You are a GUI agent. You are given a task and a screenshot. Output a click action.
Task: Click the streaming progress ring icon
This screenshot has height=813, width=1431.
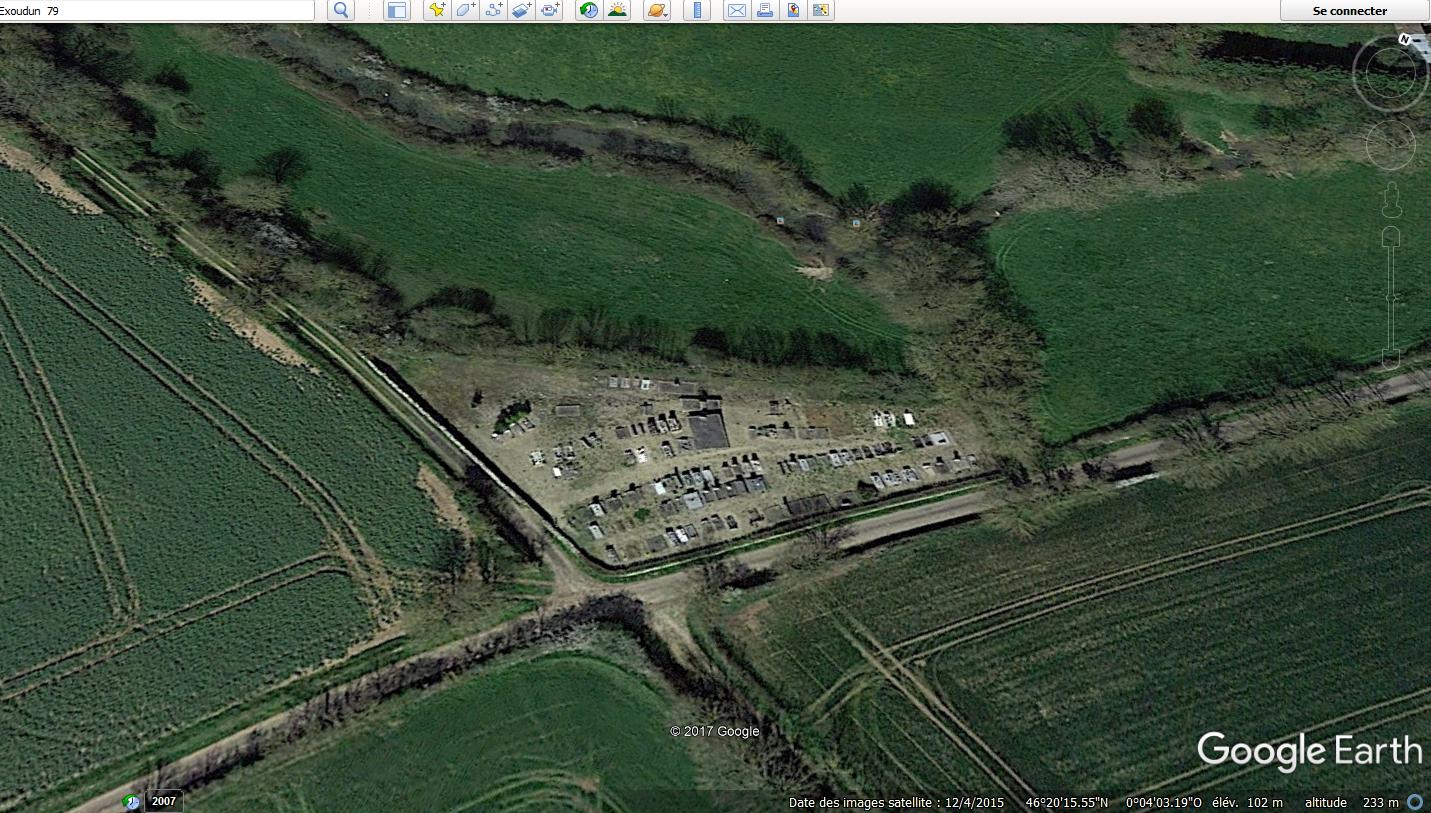(x=1415, y=802)
